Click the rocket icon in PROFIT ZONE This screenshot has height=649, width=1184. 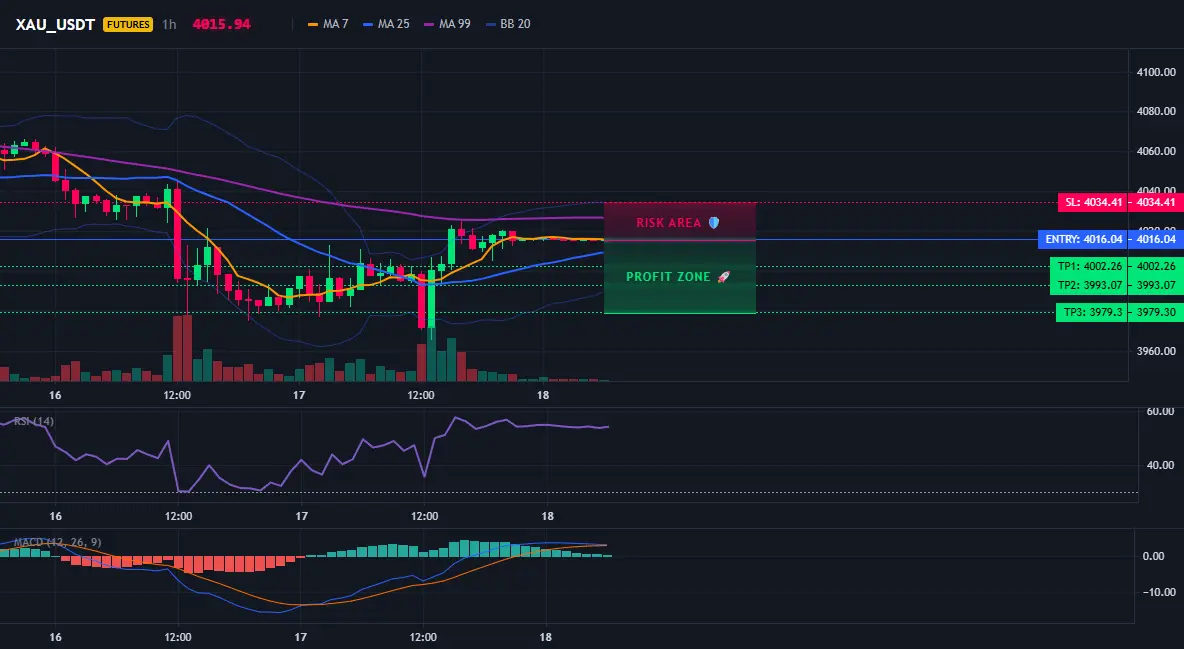723,277
